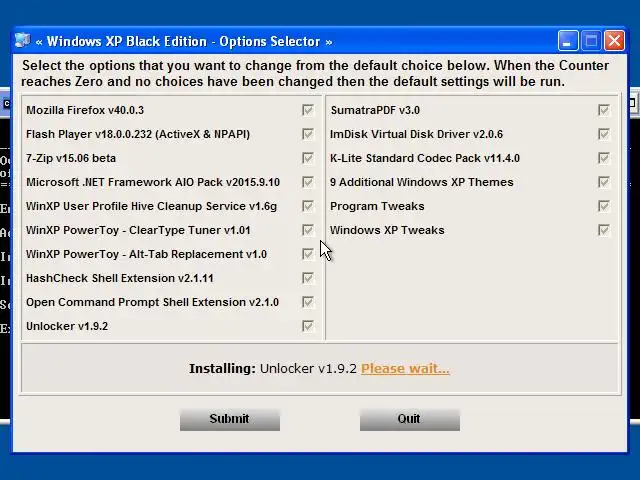
Task: Select 'ImDisk Virtual Disk Driver v2.0.6' label
Action: [416, 134]
